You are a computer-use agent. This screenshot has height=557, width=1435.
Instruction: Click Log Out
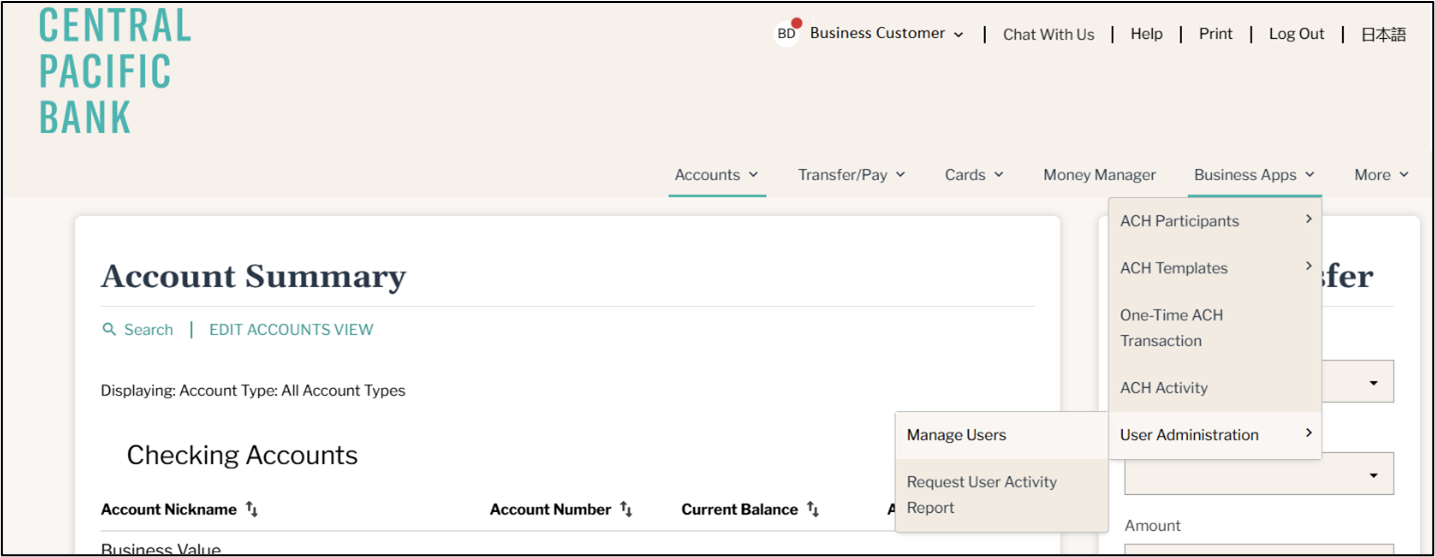click(x=1296, y=34)
